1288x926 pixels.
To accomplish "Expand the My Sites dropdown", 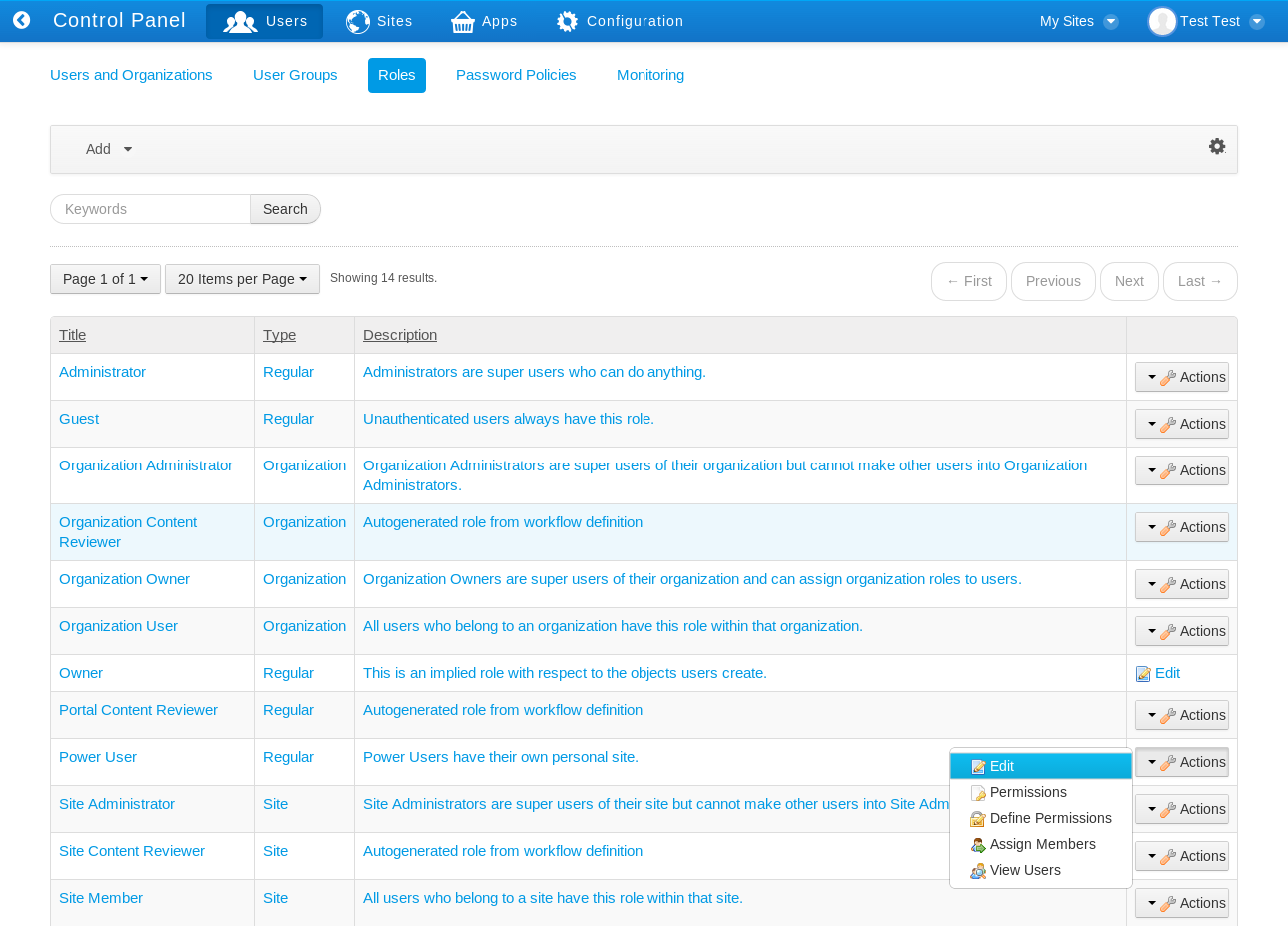I will [1078, 21].
